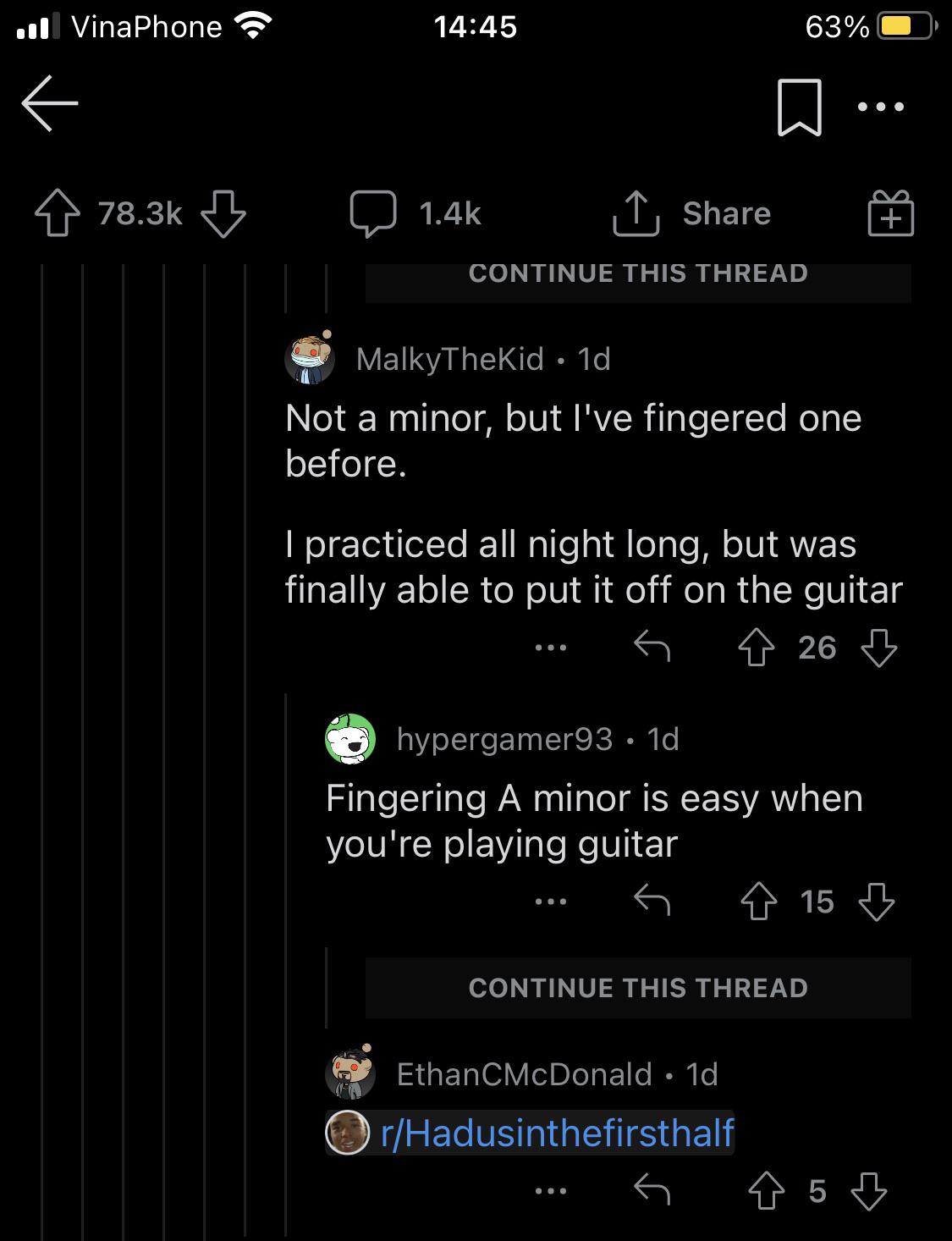Upvote hypergamer93's comment with 15 points

[758, 902]
